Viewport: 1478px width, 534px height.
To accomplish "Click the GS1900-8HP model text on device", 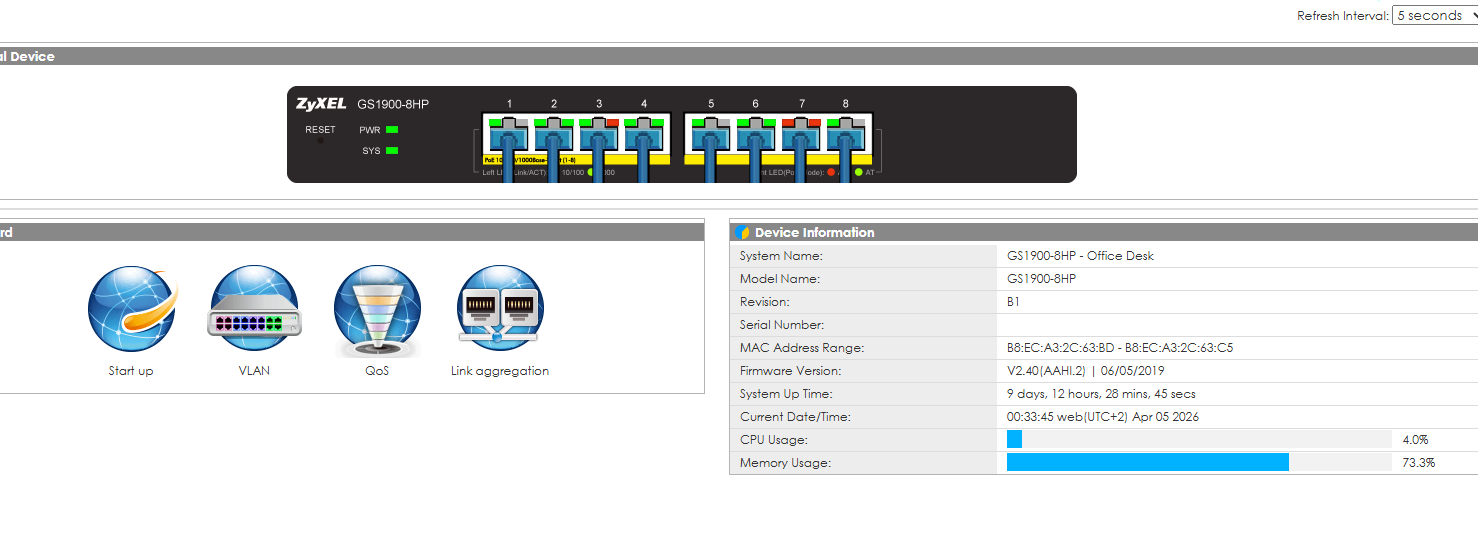I will coord(393,104).
